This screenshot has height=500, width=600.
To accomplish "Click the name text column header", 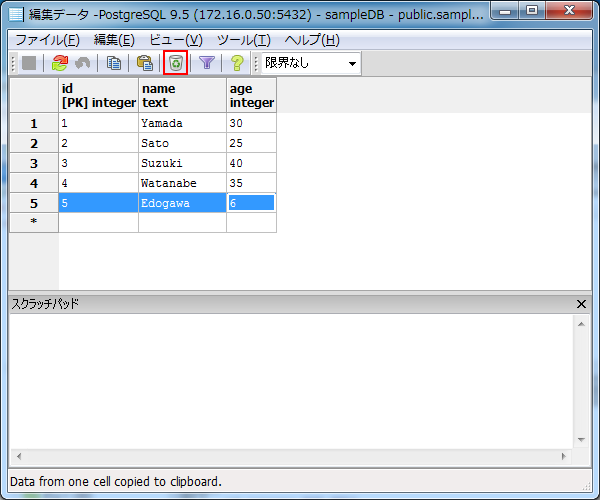I will [183, 95].
